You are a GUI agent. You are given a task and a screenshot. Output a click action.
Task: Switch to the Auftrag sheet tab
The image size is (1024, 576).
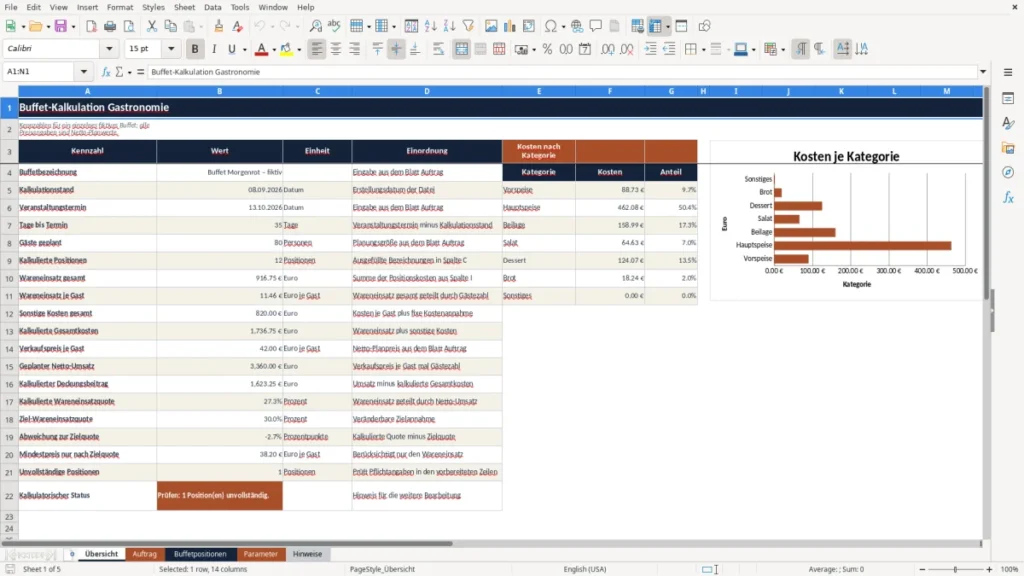[144, 554]
